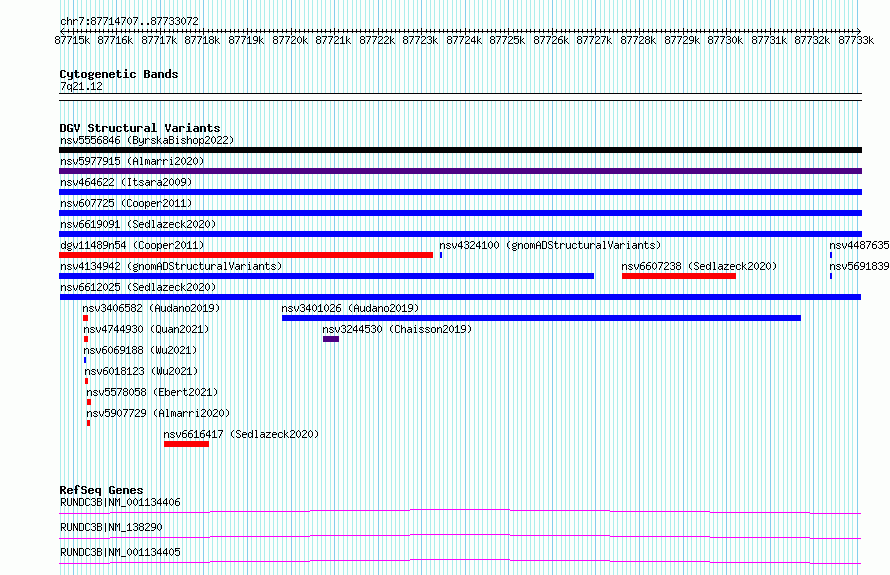Click the nsv6619091 (Sedlazeck2020) label

coord(138,224)
